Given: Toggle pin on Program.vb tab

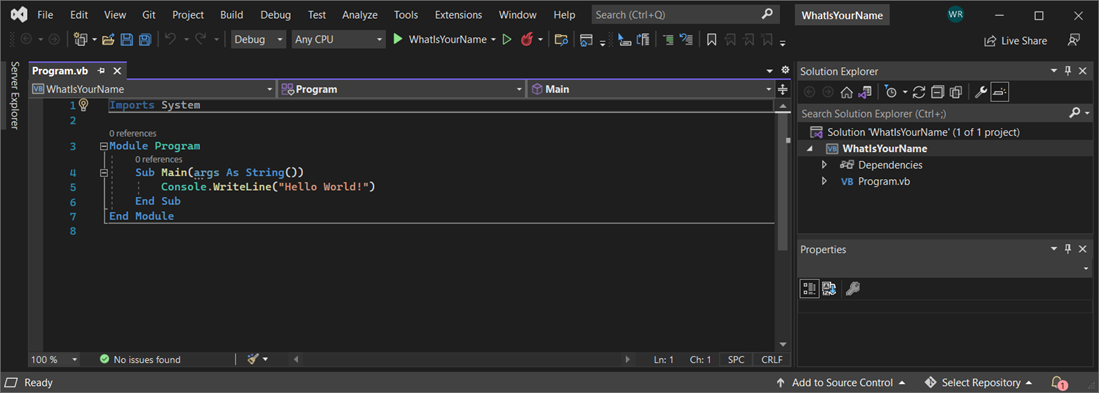Looking at the screenshot, I should click(x=102, y=71).
